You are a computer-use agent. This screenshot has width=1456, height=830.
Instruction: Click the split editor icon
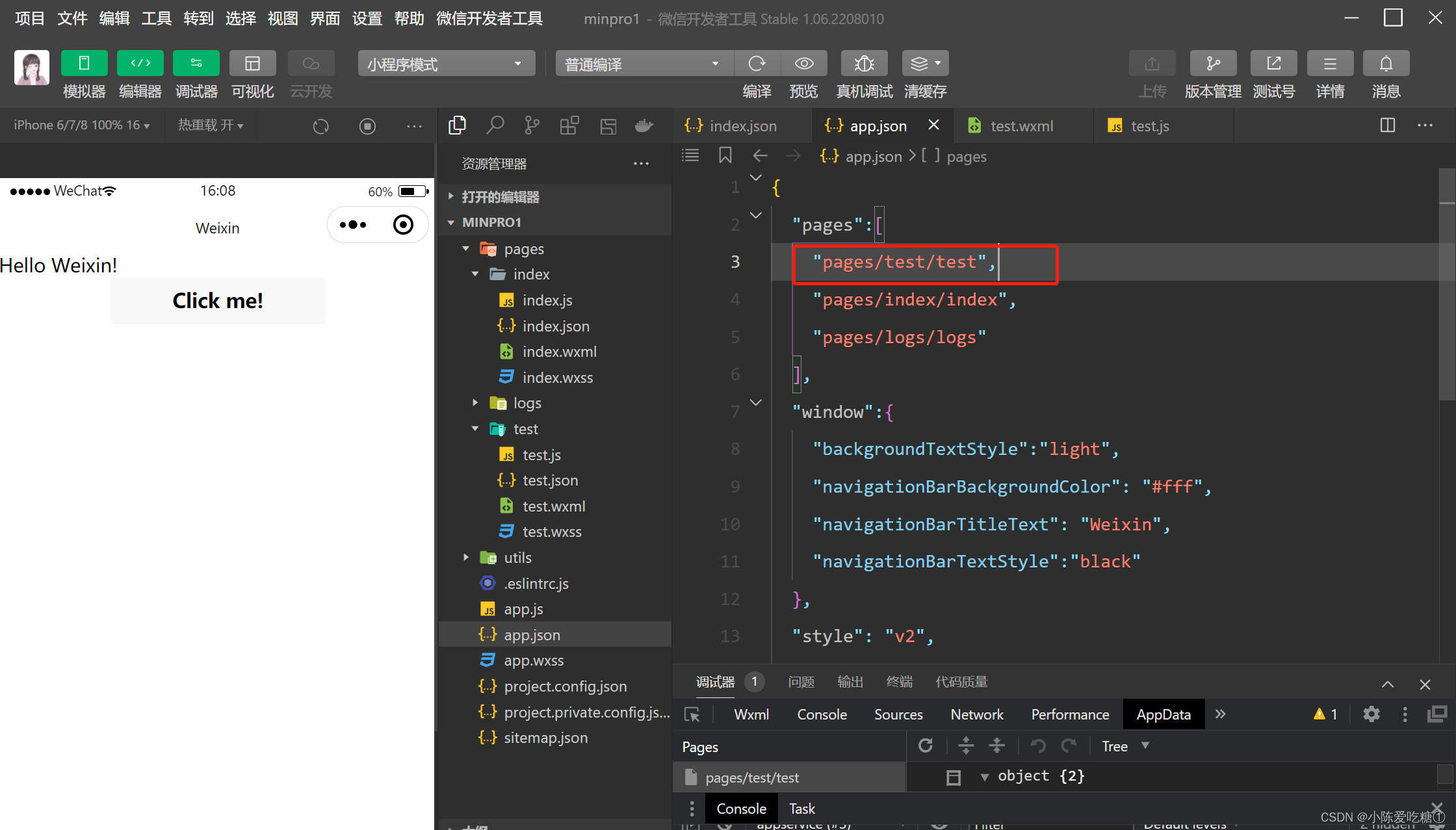tap(1387, 125)
